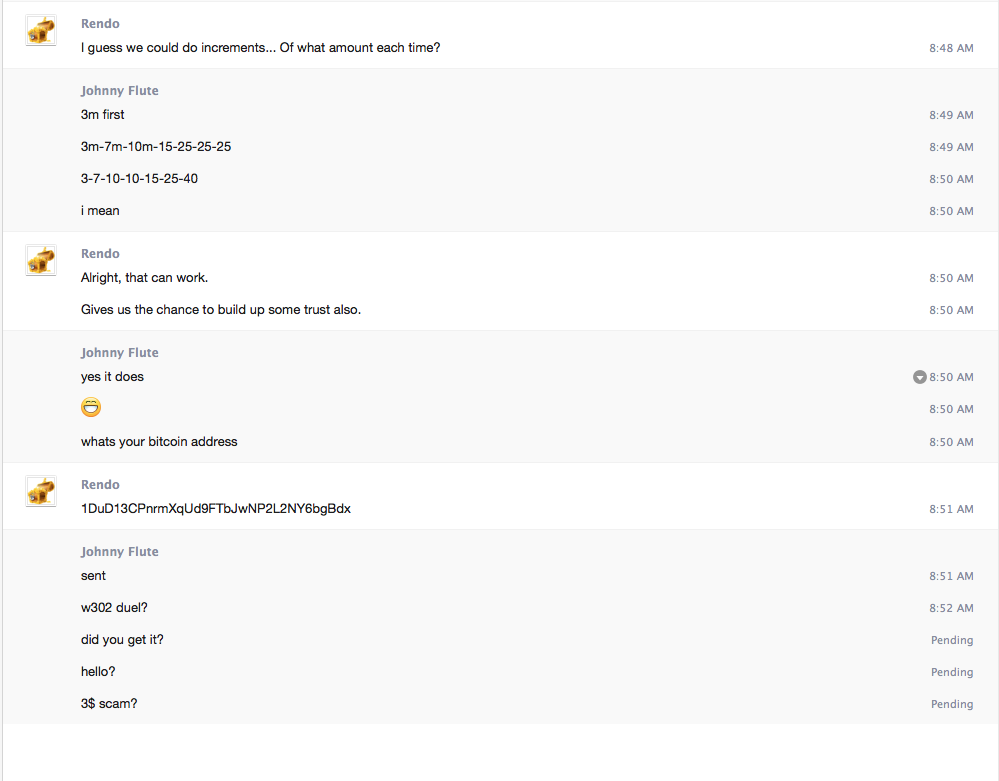The image size is (999, 781).
Task: Click Johnny Flute's name above "3m first"
Action: [119, 91]
